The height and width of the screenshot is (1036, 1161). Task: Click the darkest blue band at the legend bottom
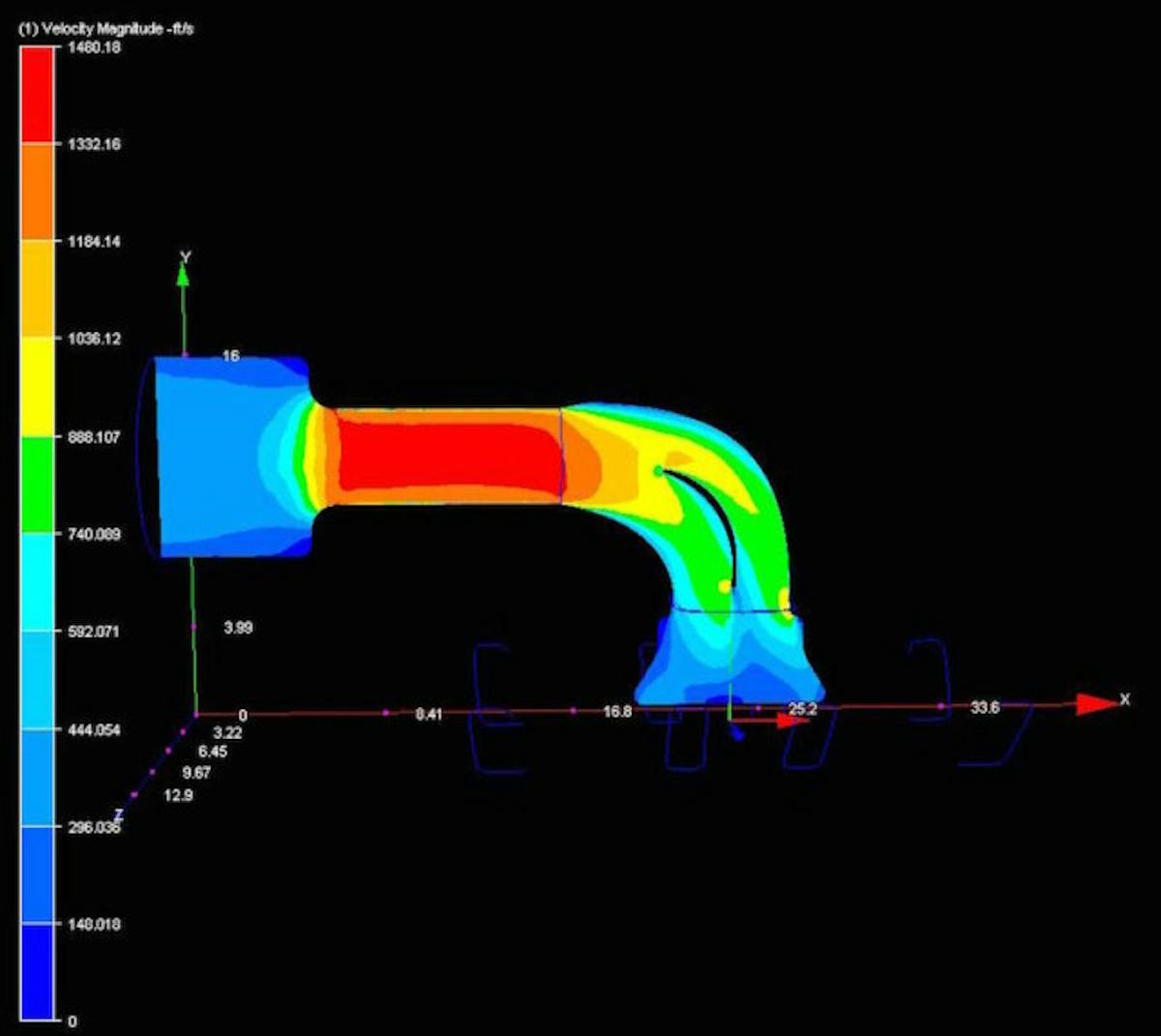pos(38,970)
